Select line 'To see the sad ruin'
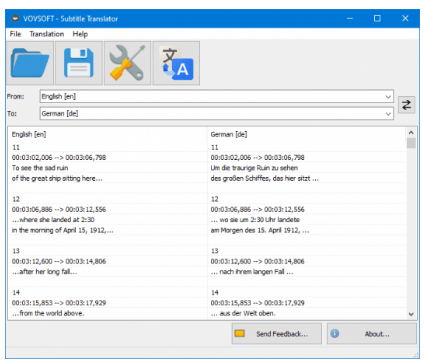 point(40,168)
